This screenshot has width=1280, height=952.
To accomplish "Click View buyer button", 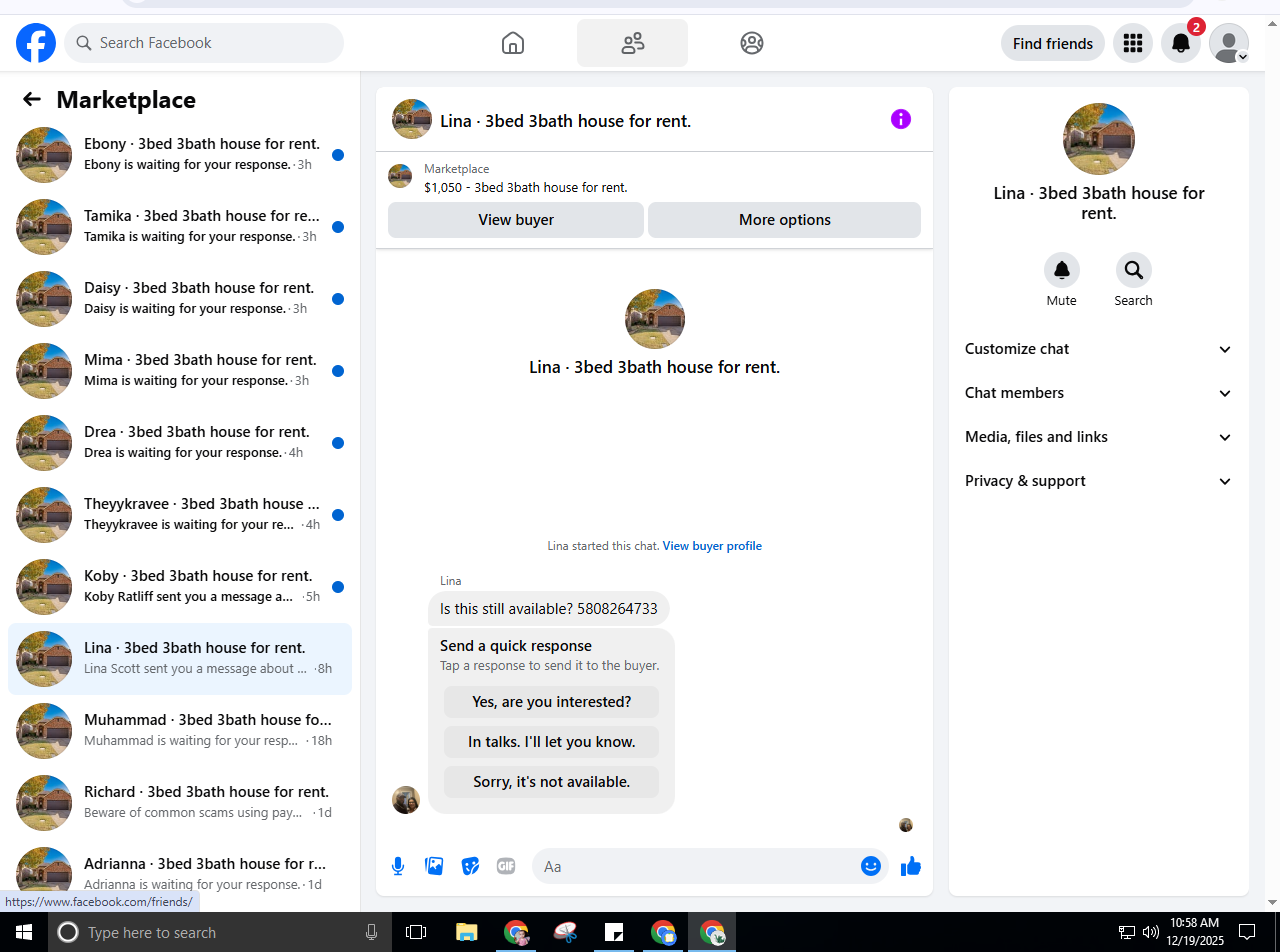I will point(516,220).
